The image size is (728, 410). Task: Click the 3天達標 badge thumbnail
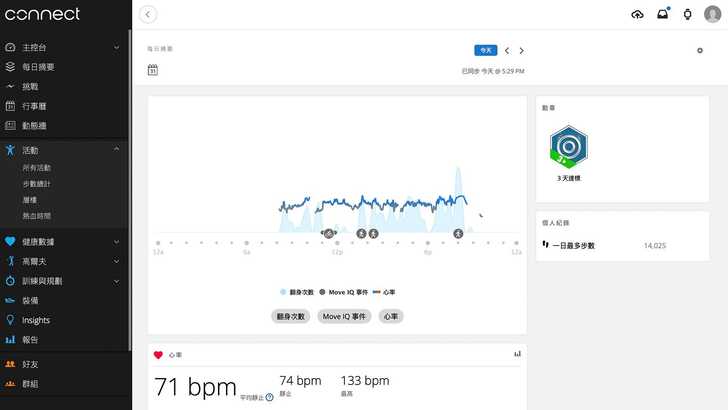[567, 146]
